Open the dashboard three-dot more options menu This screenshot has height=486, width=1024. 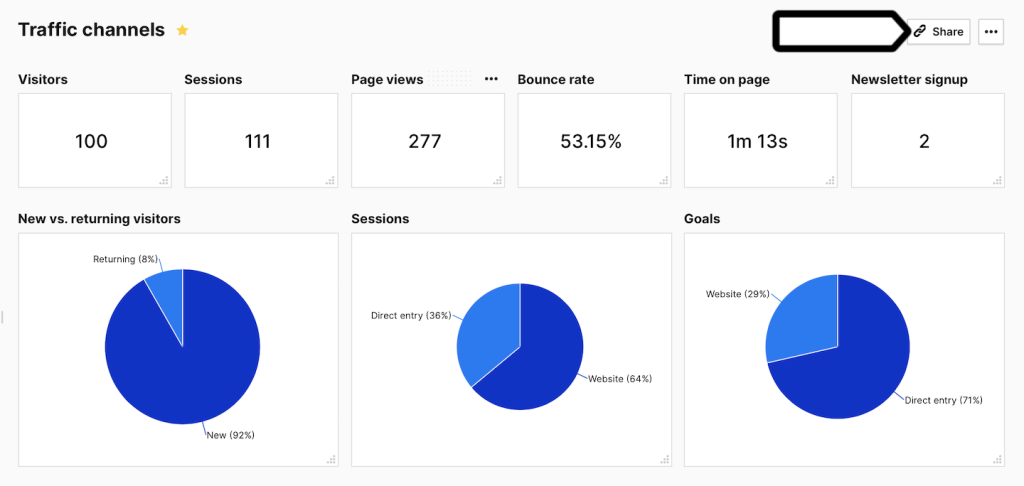991,31
